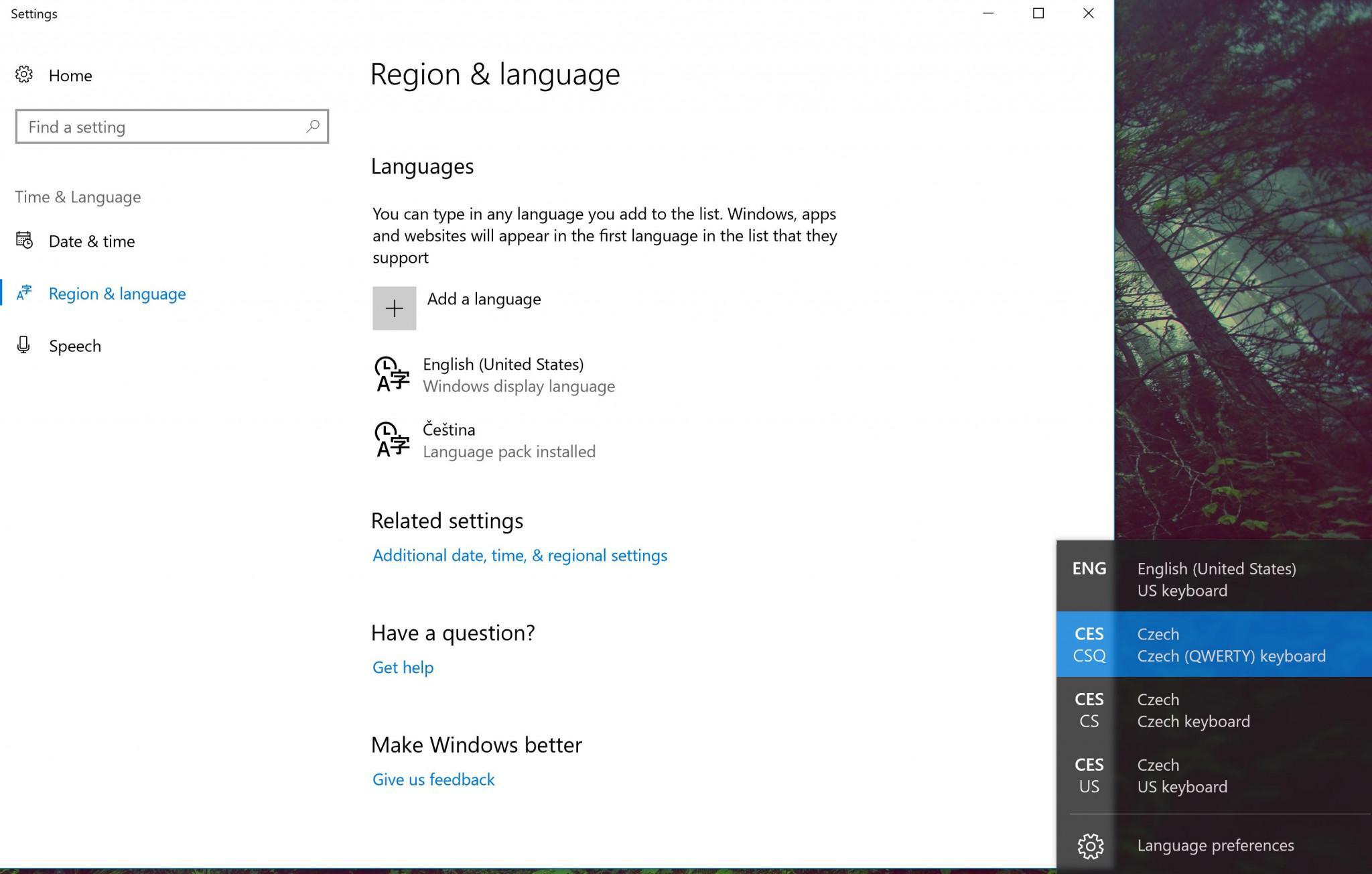Image resolution: width=1372 pixels, height=874 pixels.
Task: Expand Czech US keyboard entry
Action: click(1214, 775)
